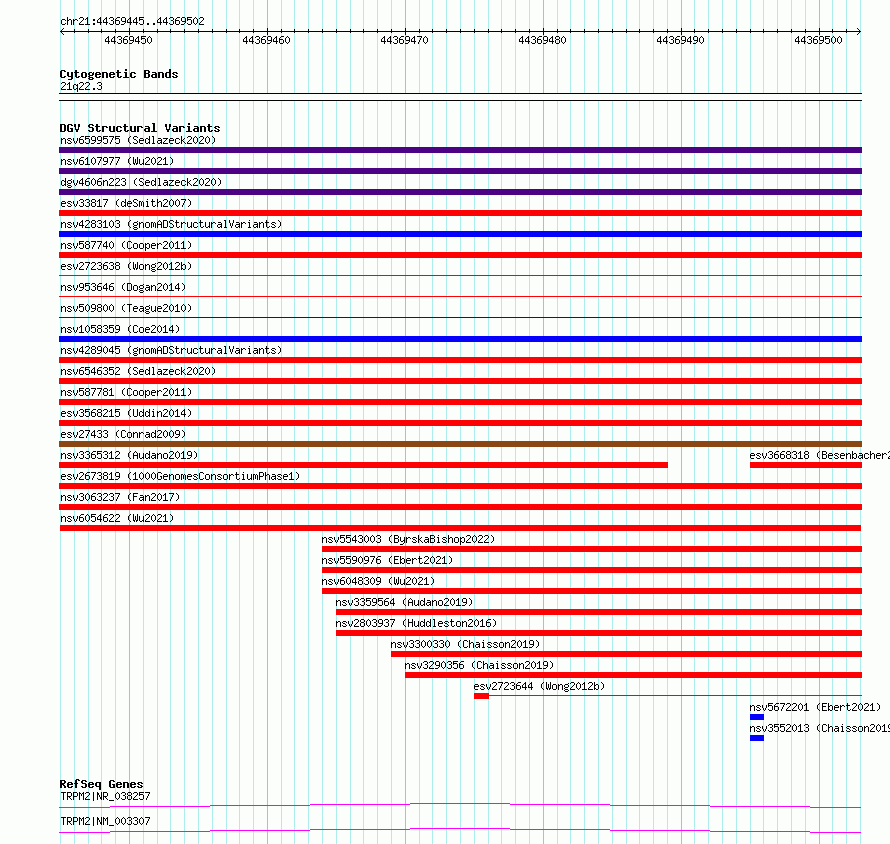Open nsv4283103 (gnomADStructuralVariants) label
Image resolution: width=890 pixels, height=844 pixels.
pos(171,224)
